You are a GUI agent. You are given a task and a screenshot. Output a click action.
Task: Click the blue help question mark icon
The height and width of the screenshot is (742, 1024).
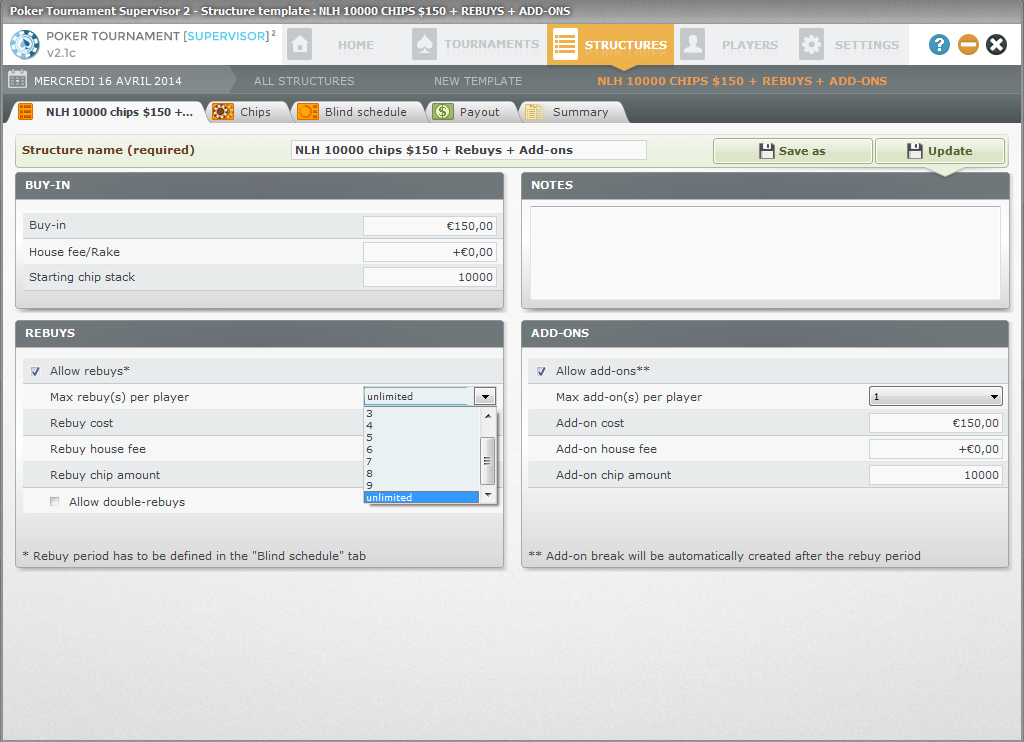(939, 45)
